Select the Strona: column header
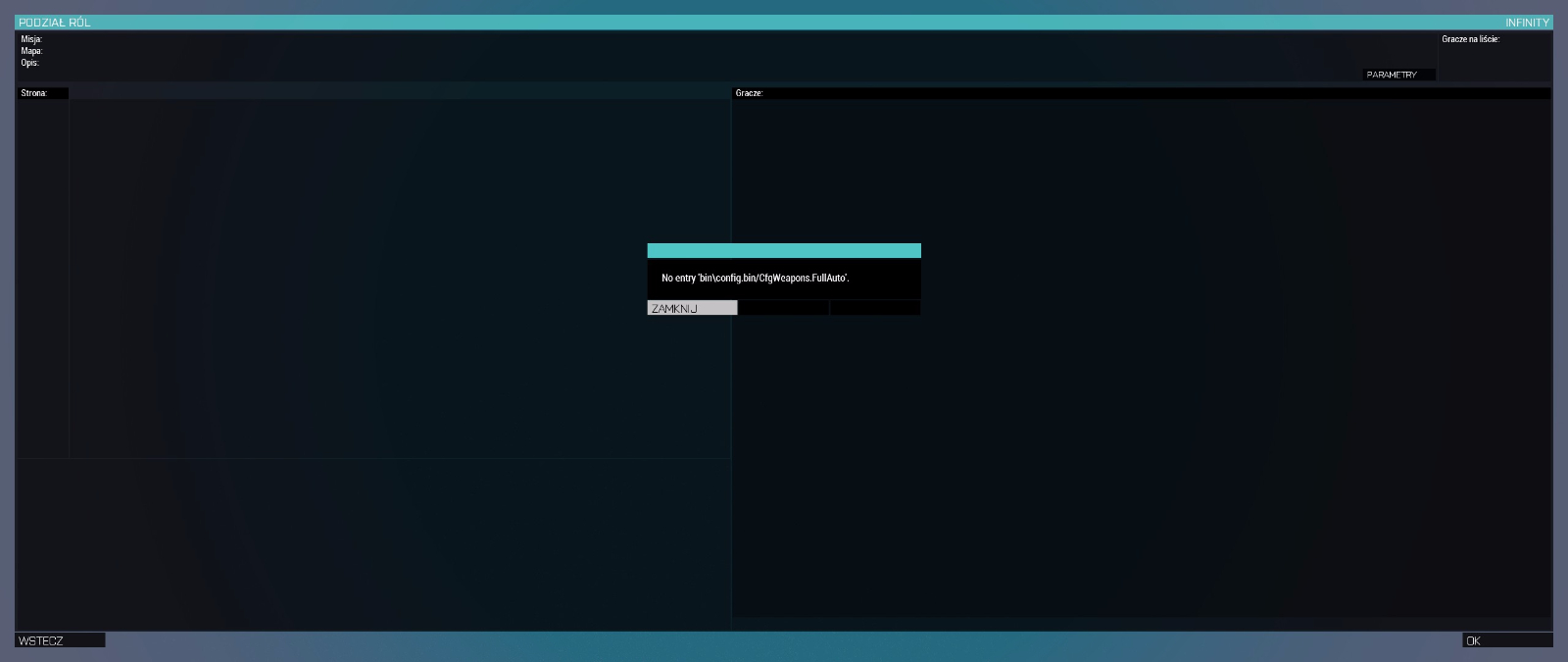 point(42,93)
